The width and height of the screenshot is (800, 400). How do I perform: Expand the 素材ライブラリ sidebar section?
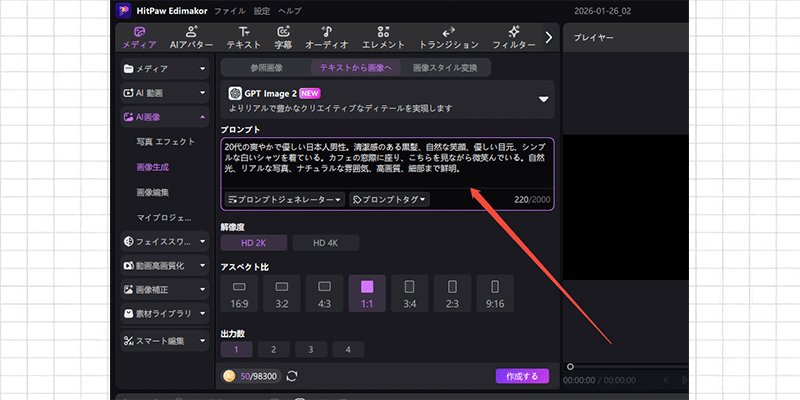pyautogui.click(x=165, y=313)
